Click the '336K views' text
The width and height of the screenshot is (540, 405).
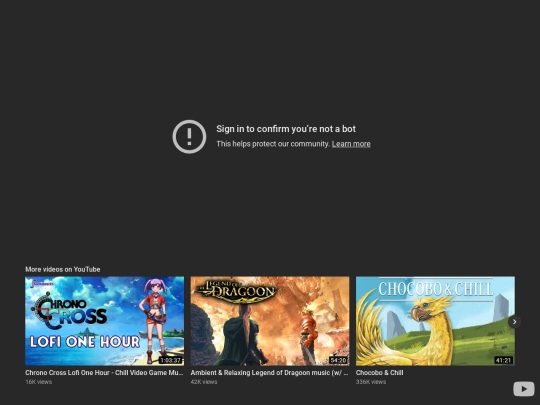point(371,382)
